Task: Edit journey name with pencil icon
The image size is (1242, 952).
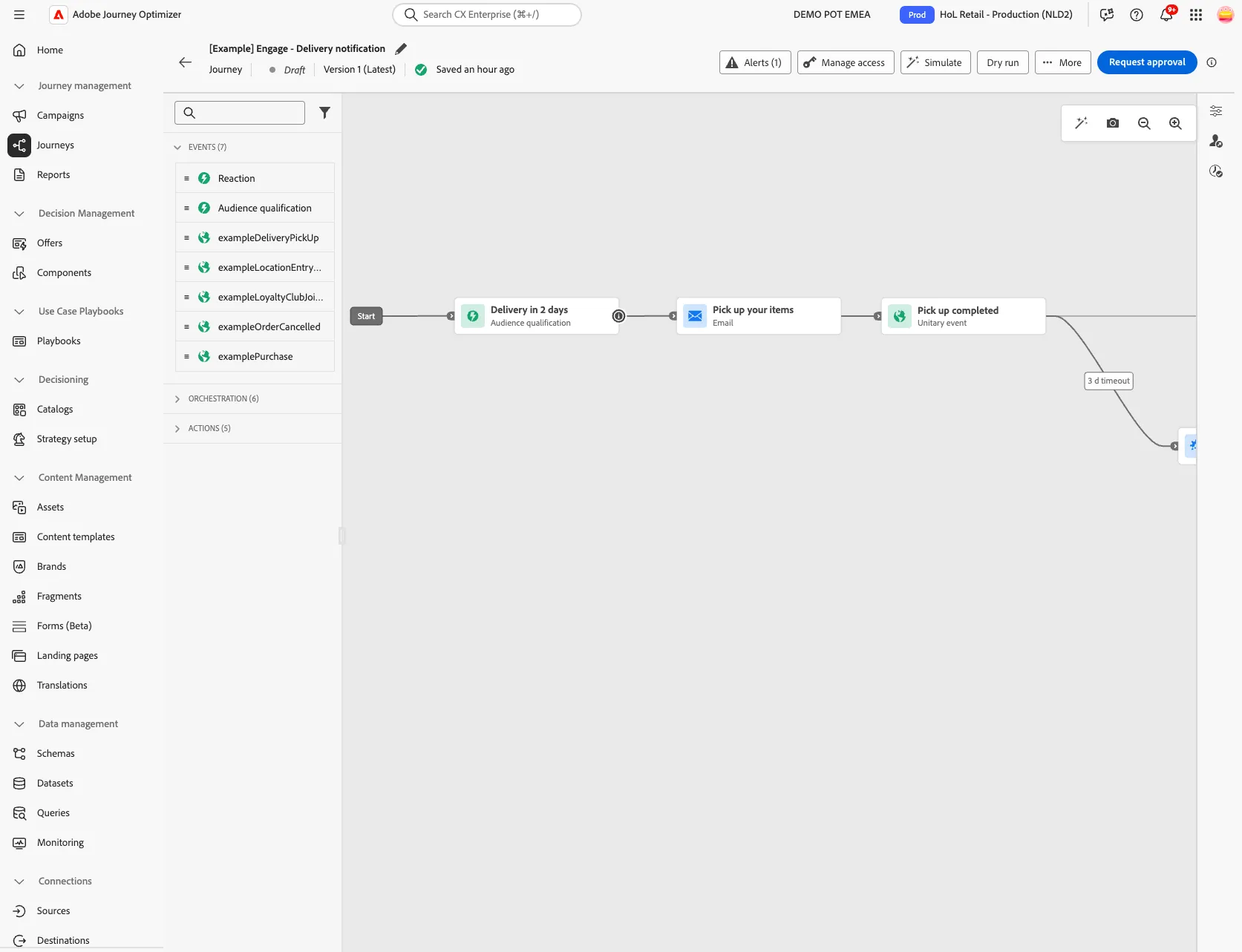Action: point(401,49)
